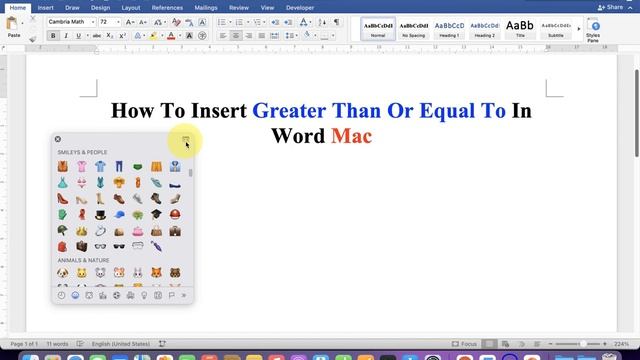Image resolution: width=640 pixels, height=360 pixels.
Task: Increase paragraph indent
Action: pos(288,22)
